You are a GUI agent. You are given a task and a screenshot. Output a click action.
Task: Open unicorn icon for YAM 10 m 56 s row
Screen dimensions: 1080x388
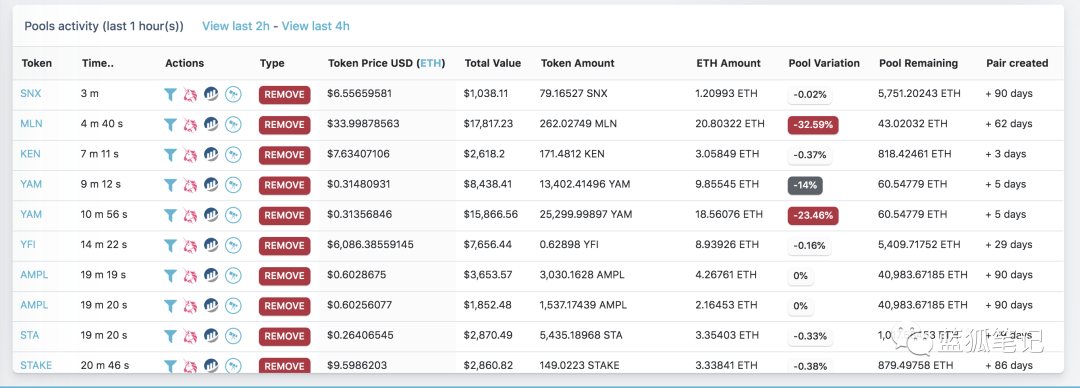coord(190,215)
